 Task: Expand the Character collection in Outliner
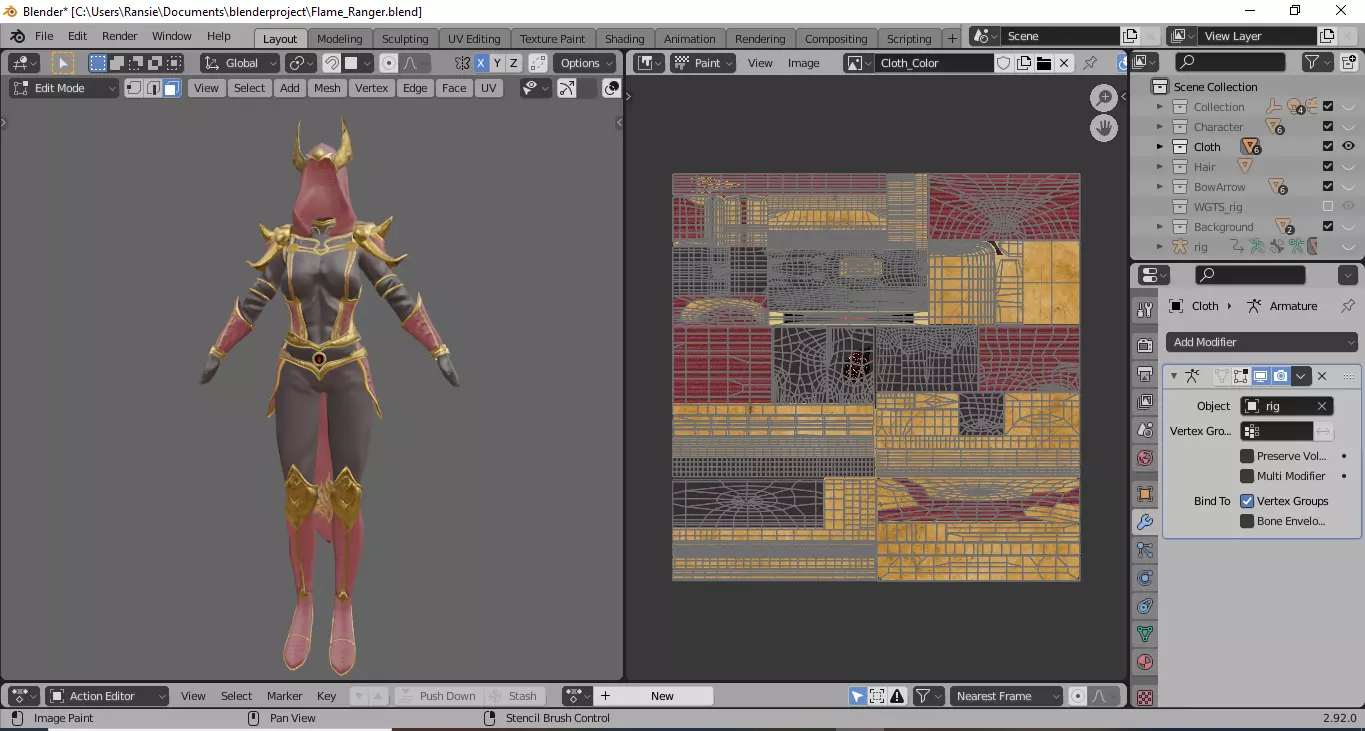(1160, 127)
